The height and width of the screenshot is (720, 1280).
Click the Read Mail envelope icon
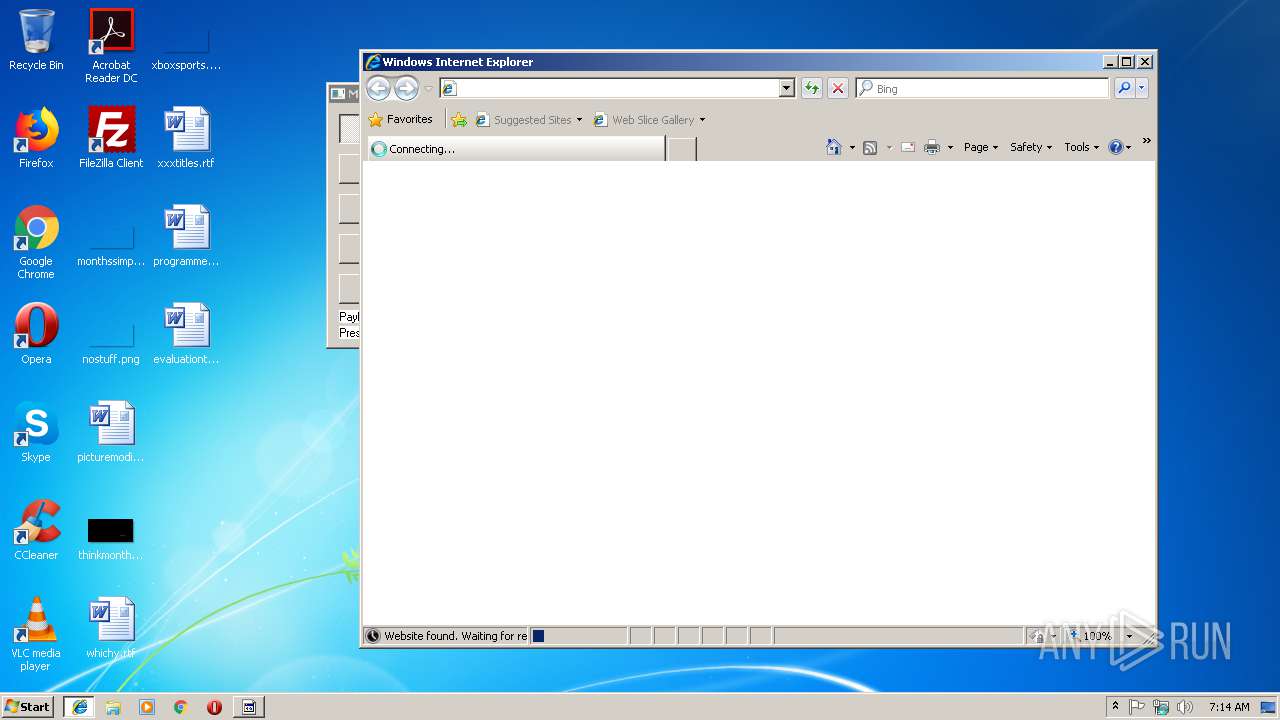[x=908, y=147]
